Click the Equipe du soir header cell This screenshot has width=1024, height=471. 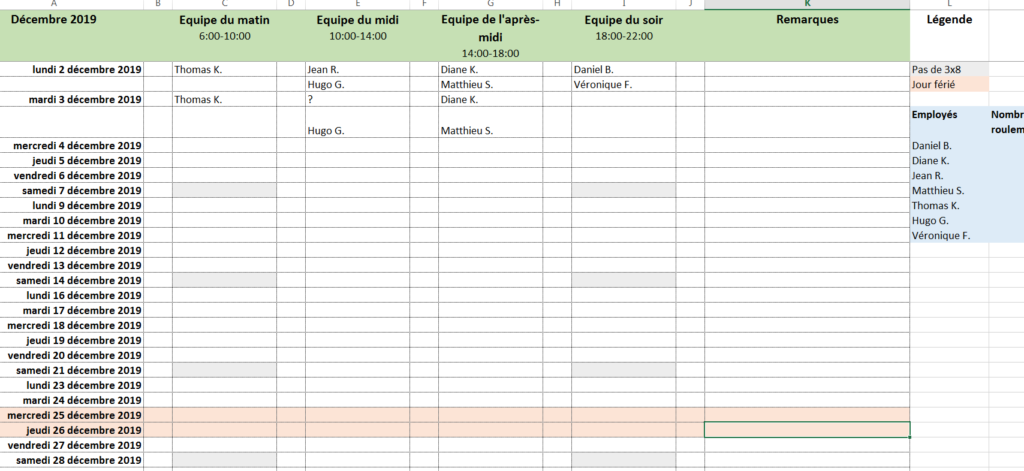tap(624, 36)
